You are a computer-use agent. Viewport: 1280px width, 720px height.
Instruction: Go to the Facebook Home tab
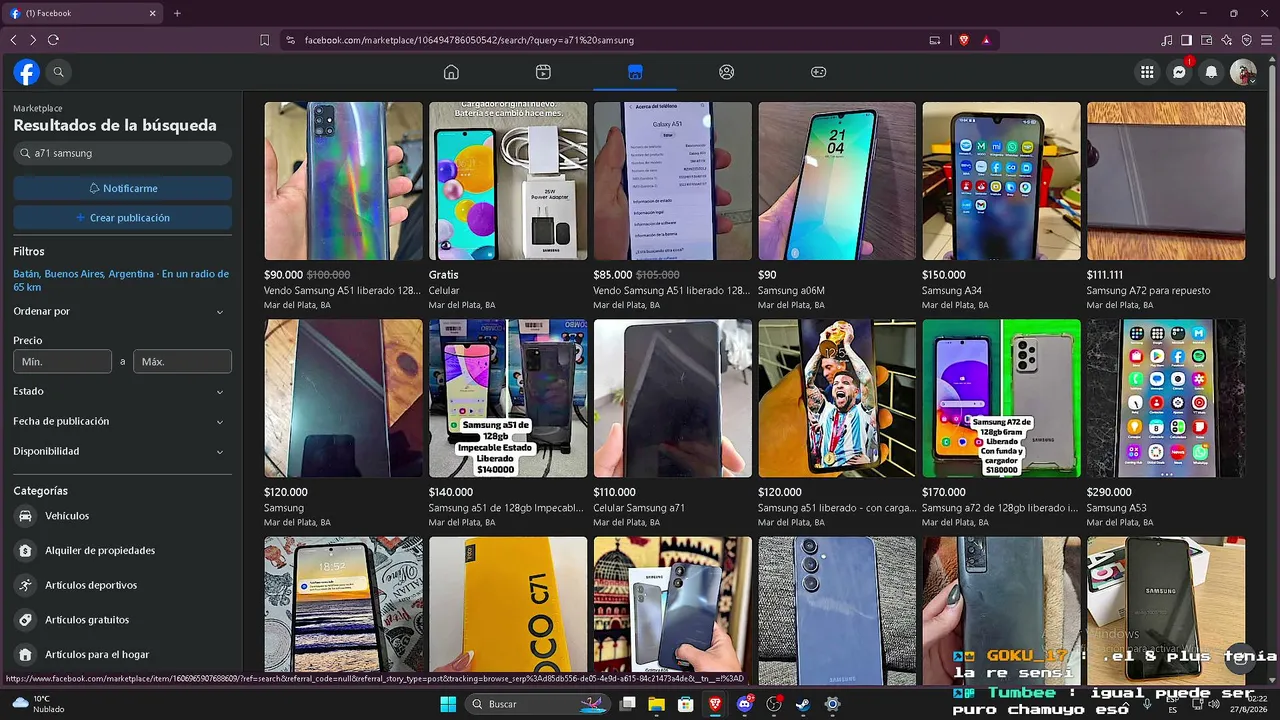coord(451,72)
